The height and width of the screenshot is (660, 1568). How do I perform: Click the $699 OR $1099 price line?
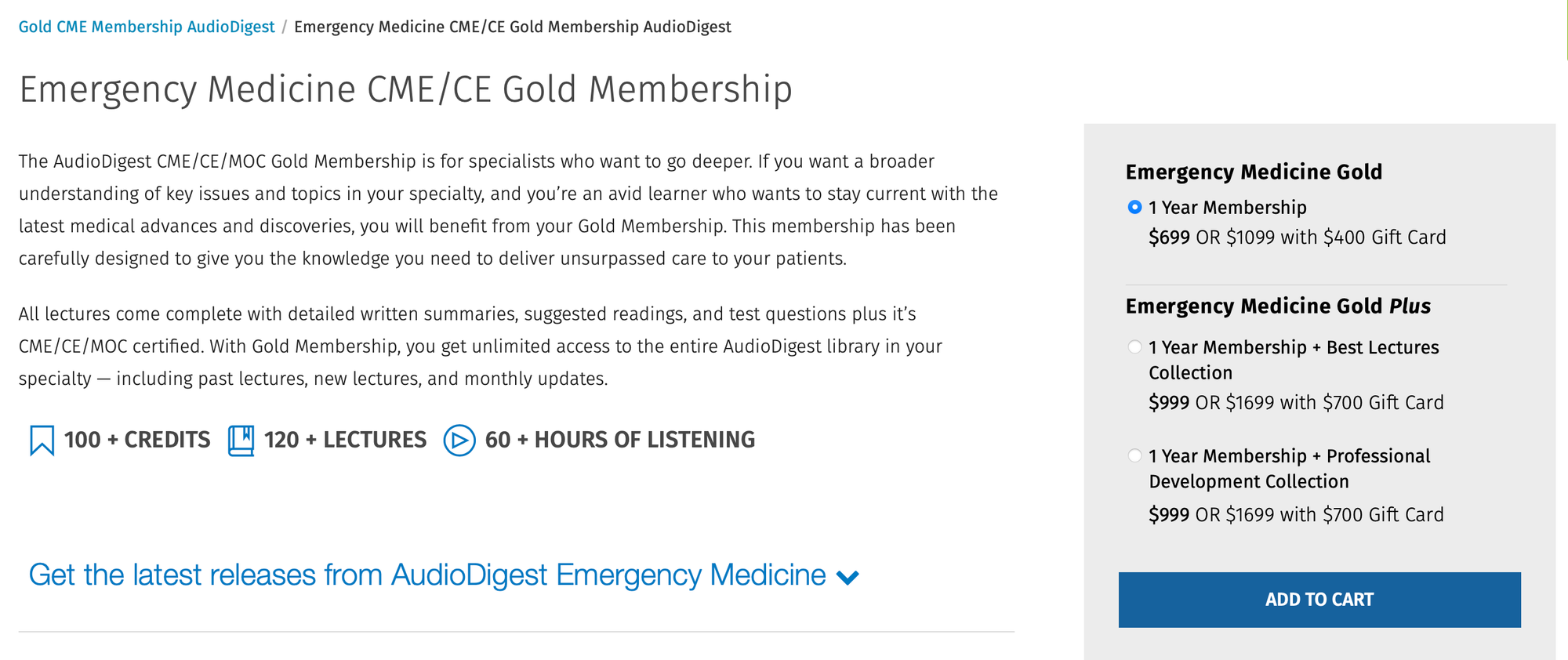(x=1297, y=238)
